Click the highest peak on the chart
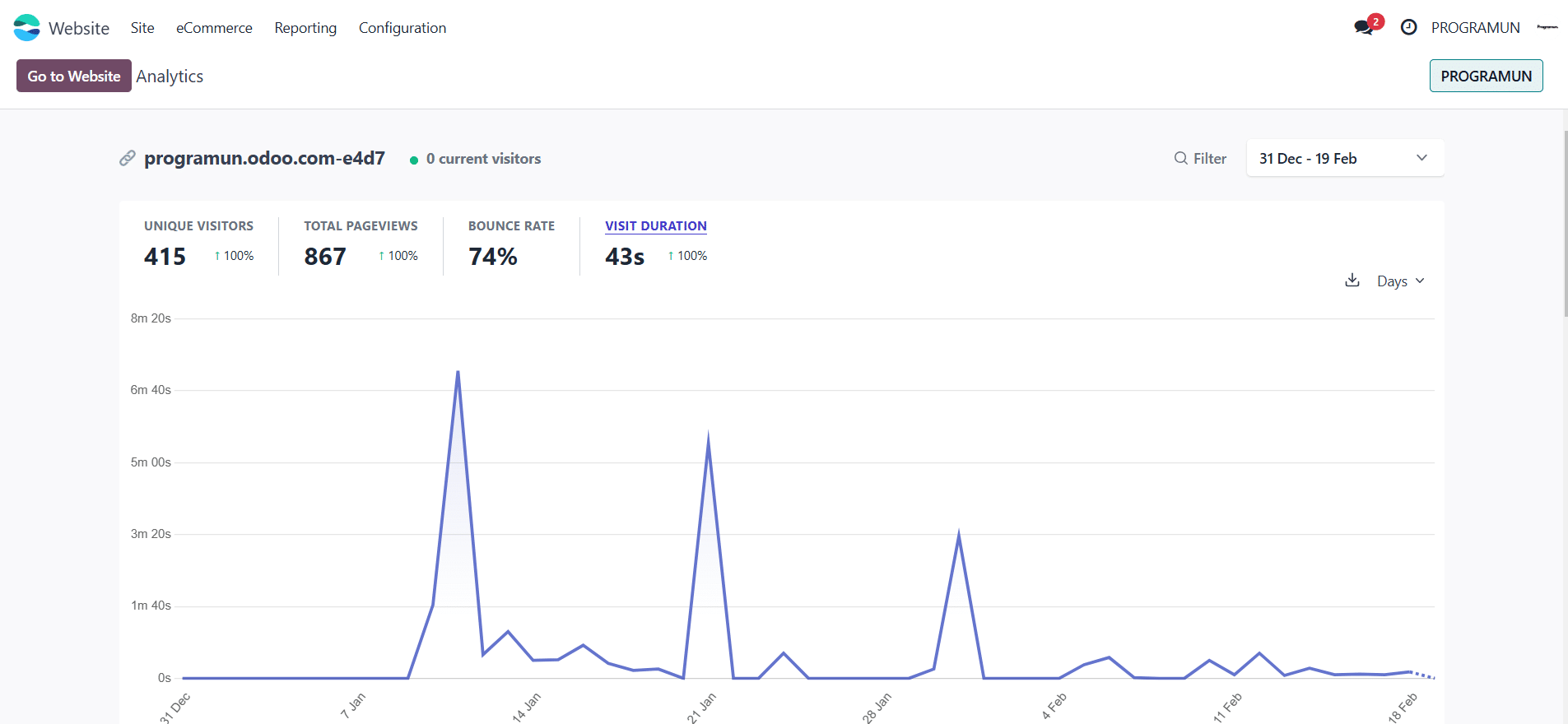Screen dimensions: 1568x724 click(x=458, y=372)
